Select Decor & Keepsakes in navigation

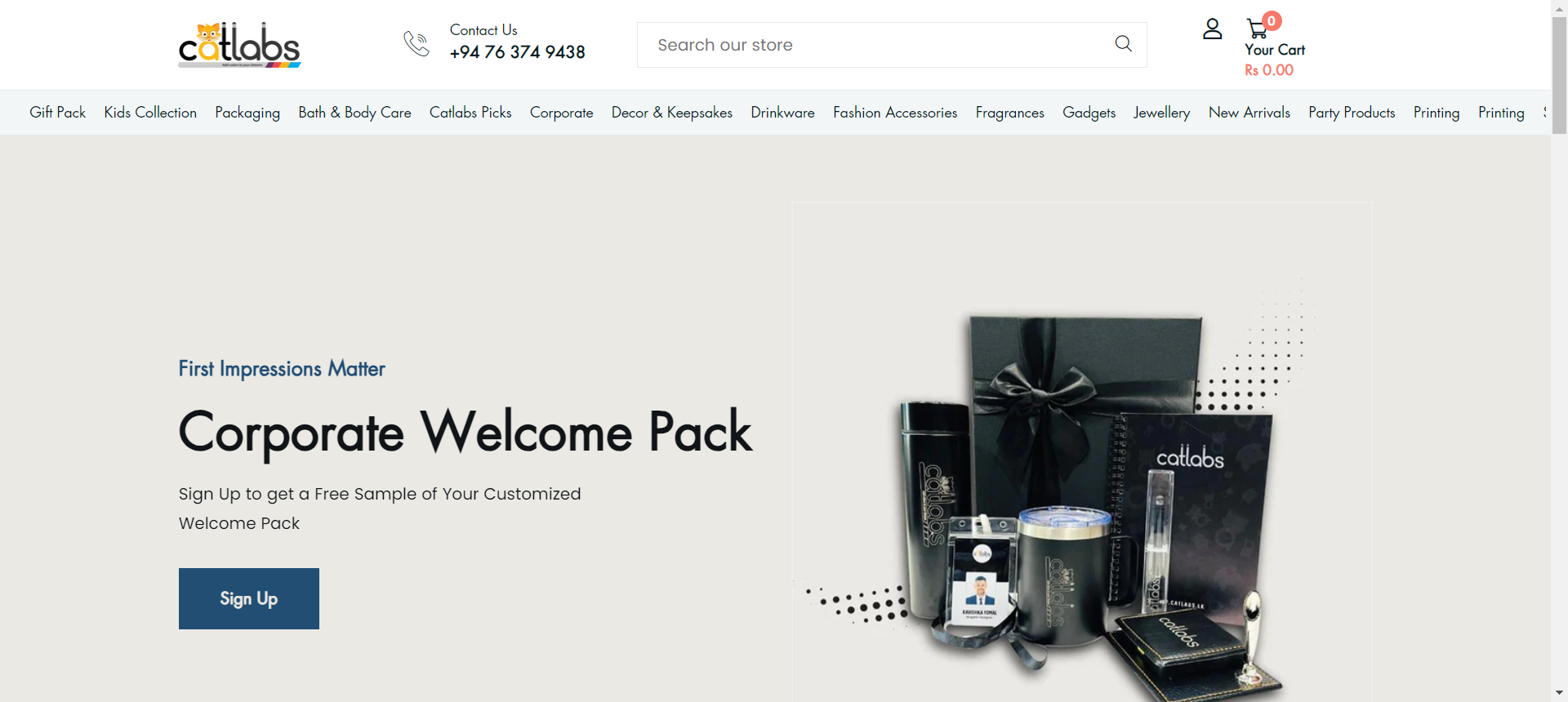672,113
